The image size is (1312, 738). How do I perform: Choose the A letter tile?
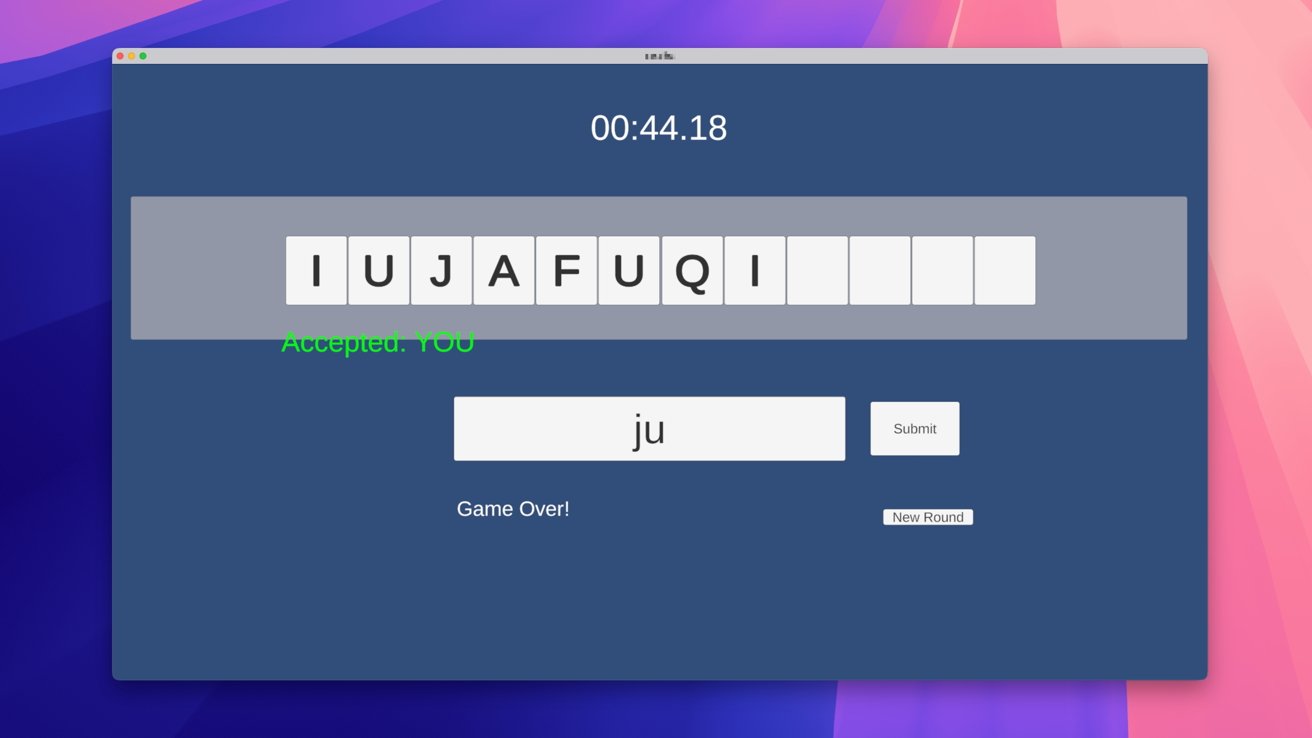point(504,271)
